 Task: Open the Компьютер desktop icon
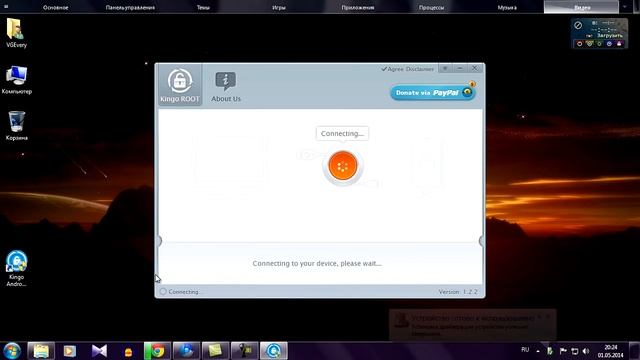[x=16, y=80]
